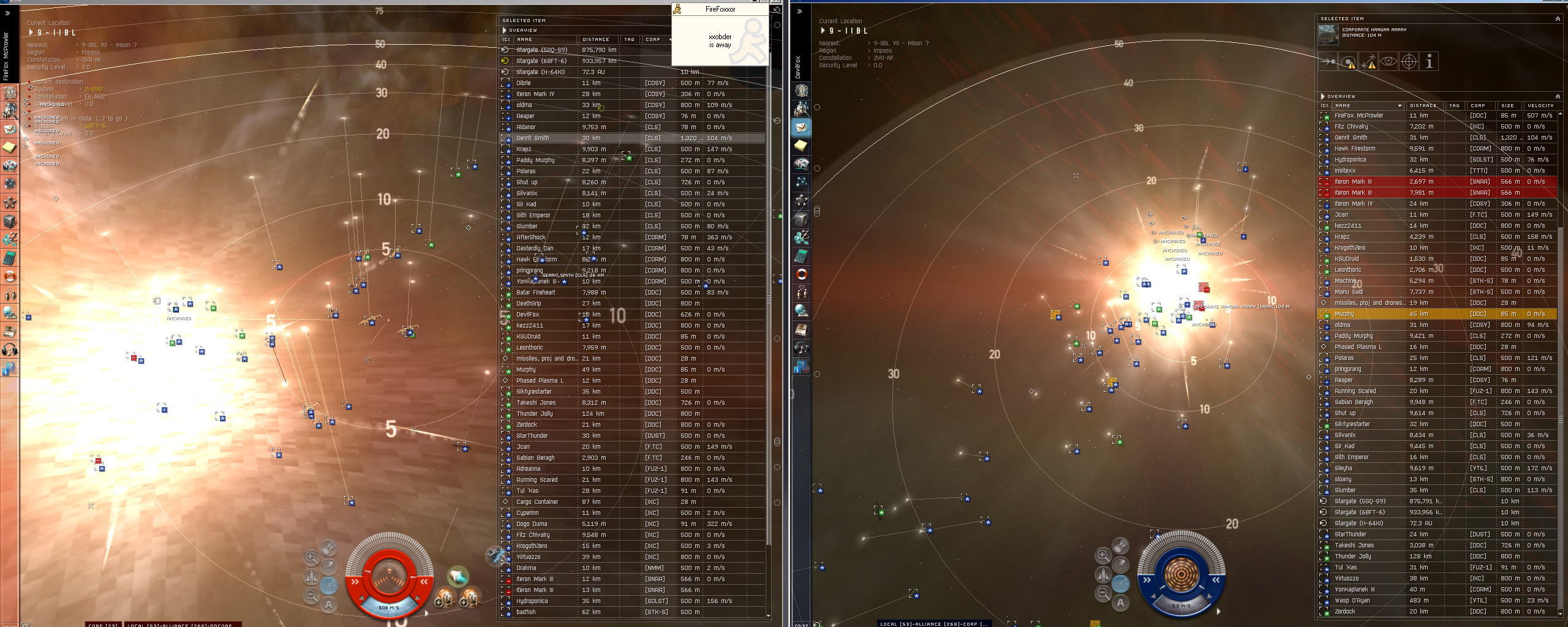This screenshot has height=627, width=1568.
Task: Open the calculator icon in DevilFox sidebar
Action: [802, 256]
